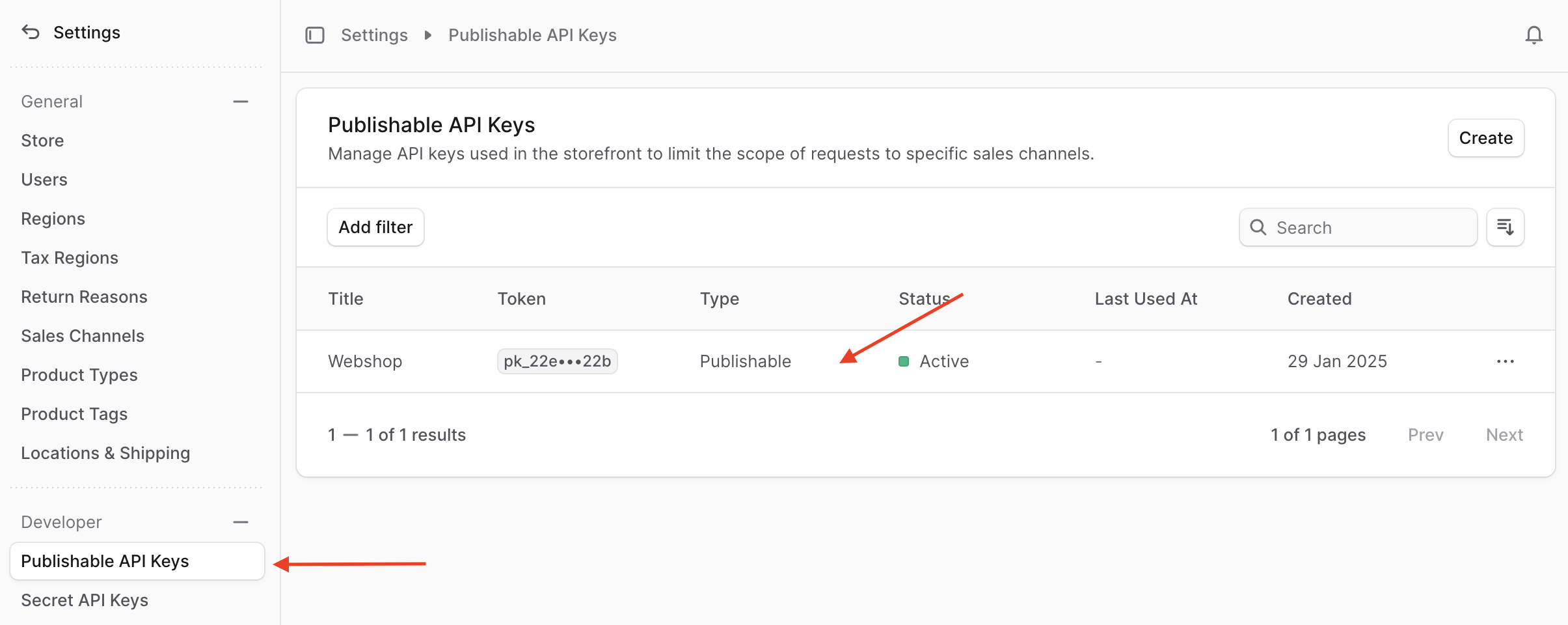This screenshot has height=625, width=1568.
Task: Select Secret API Keys in the sidebar
Action: point(85,600)
